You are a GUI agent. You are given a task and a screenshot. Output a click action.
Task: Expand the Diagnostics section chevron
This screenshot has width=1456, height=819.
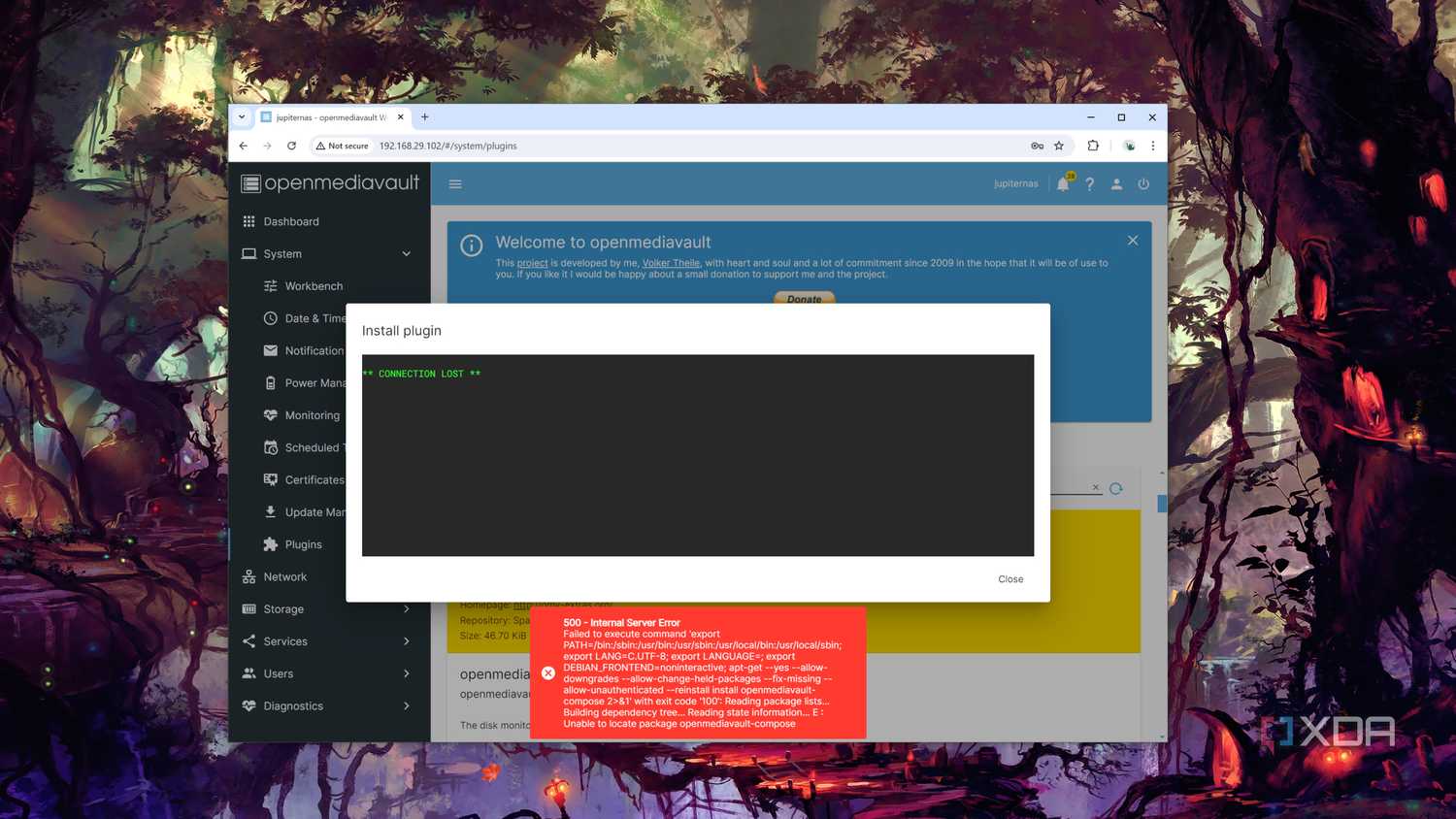(407, 705)
